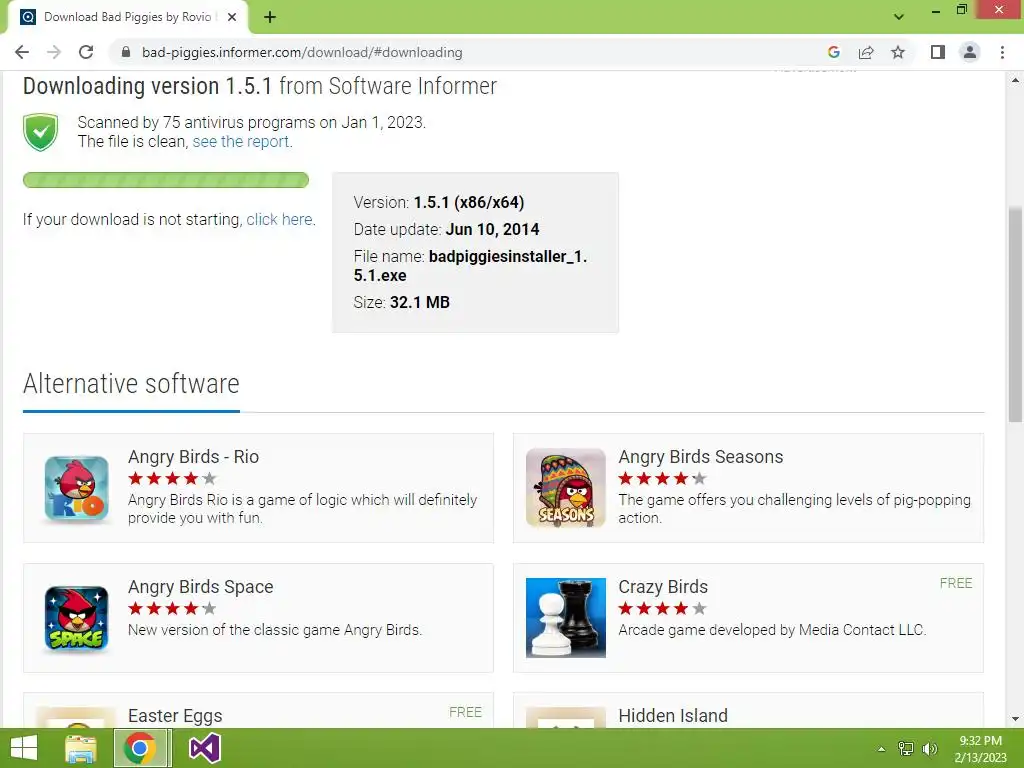Click the Angry Birds Rio star rating
Image resolution: width=1024 pixels, height=768 pixels.
(172, 479)
